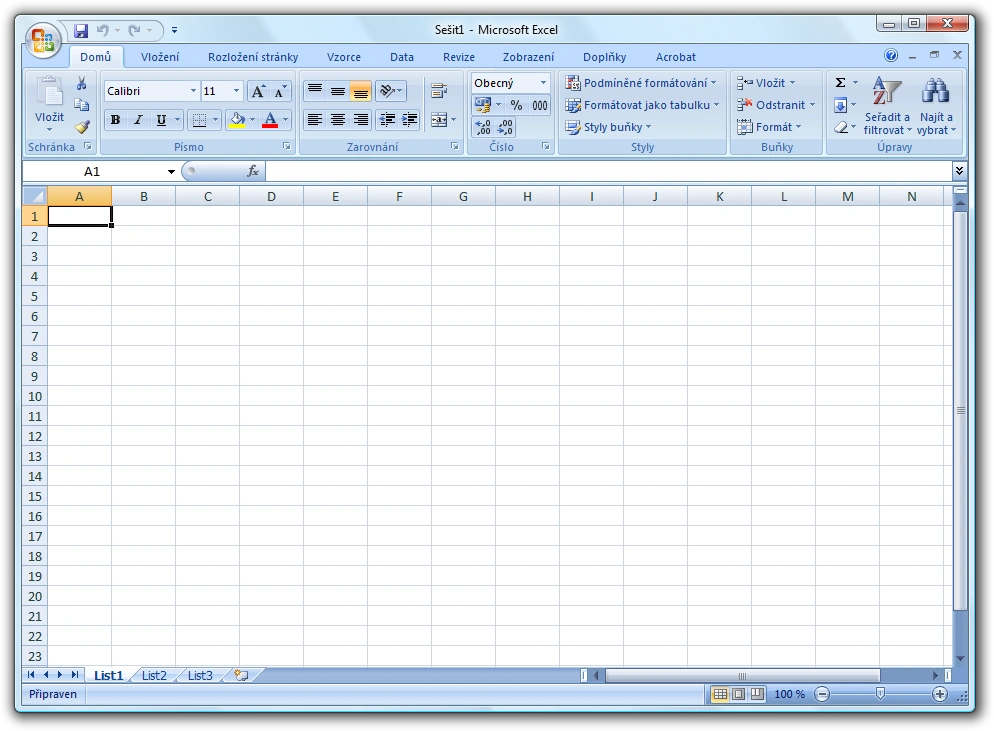
Task: Click the Office button orb
Action: point(44,40)
